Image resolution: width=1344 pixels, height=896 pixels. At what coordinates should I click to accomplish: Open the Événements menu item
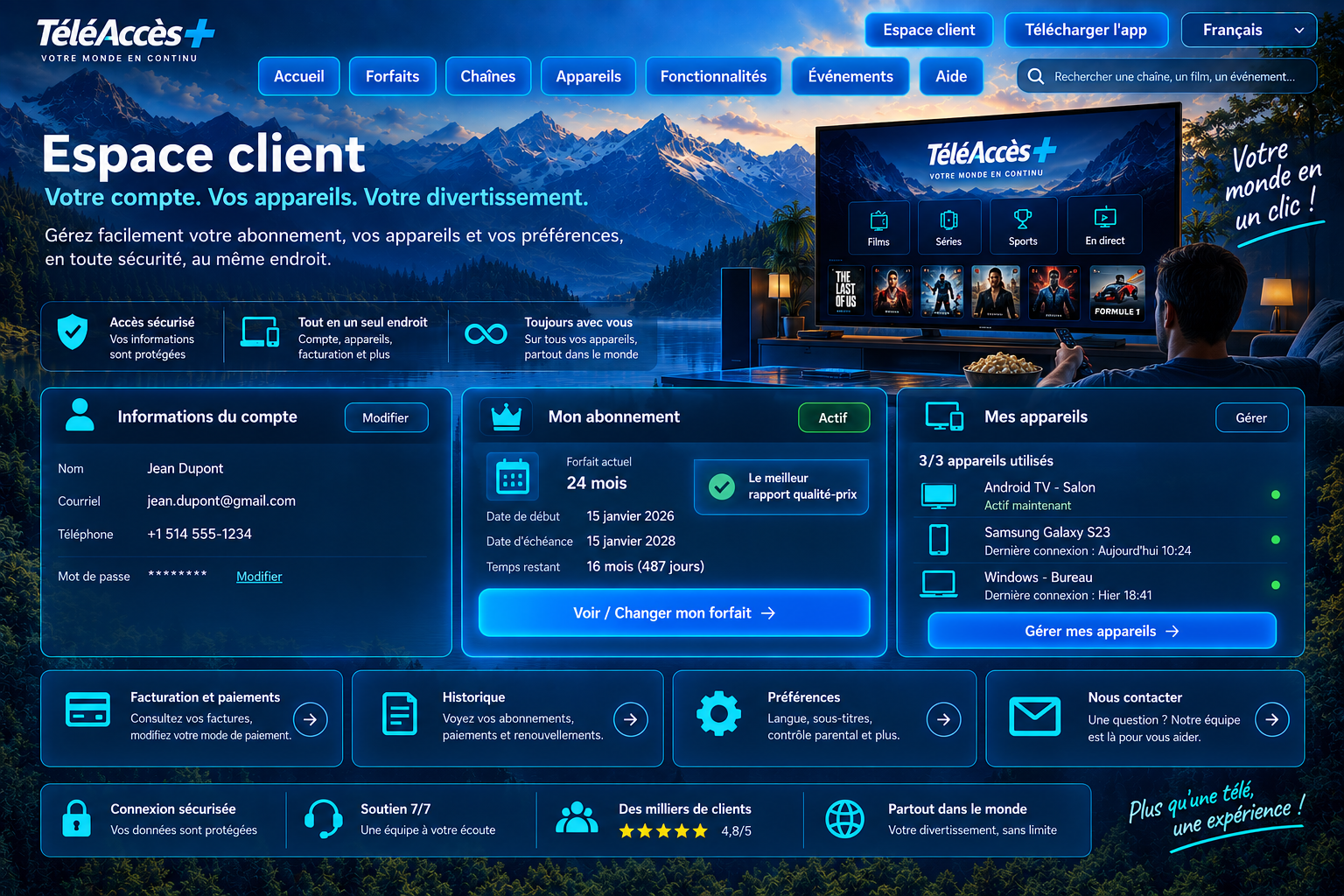point(850,76)
